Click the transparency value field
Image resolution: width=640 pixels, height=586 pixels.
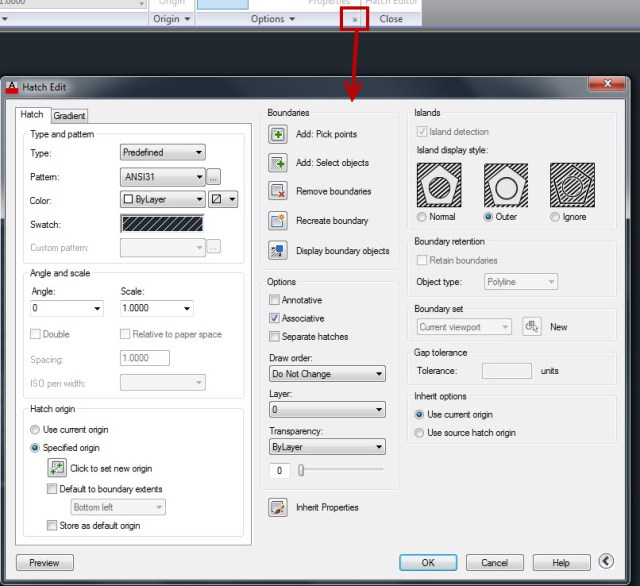(x=280, y=471)
